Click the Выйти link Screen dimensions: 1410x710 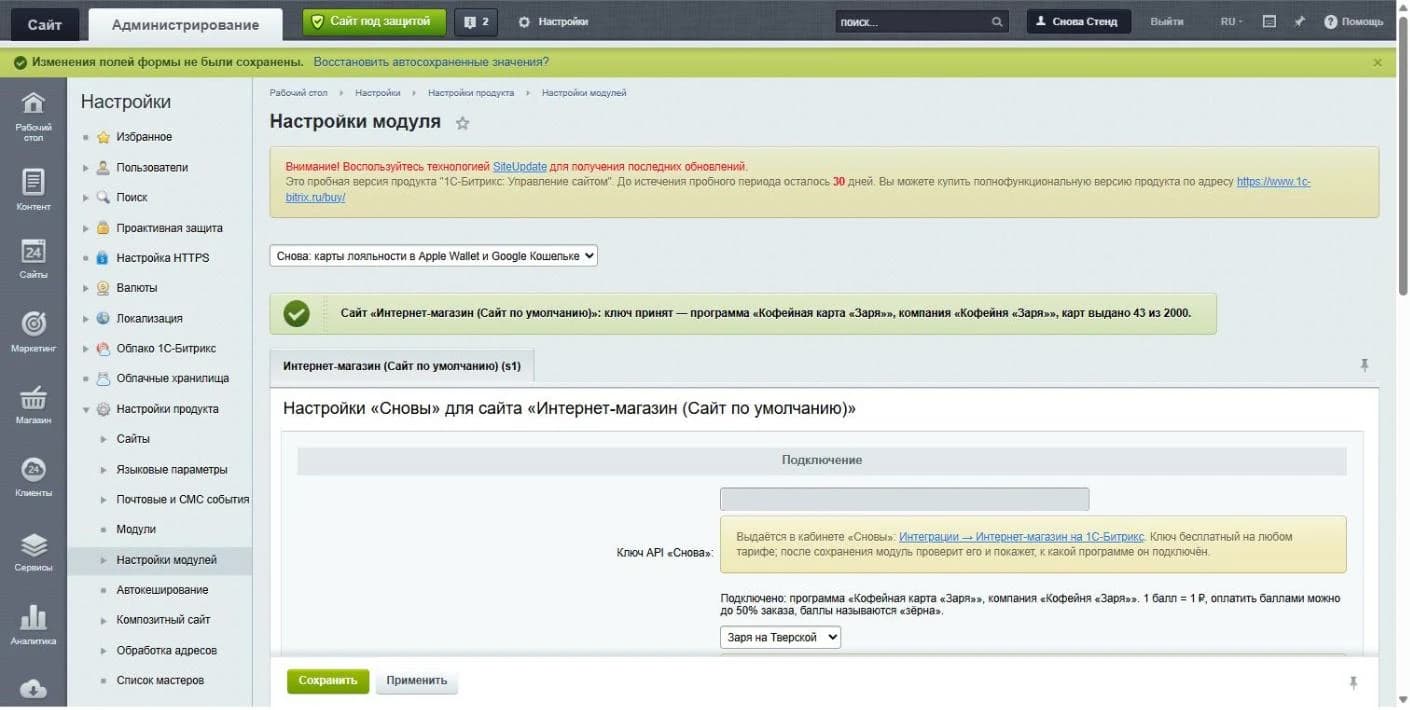tap(1167, 21)
